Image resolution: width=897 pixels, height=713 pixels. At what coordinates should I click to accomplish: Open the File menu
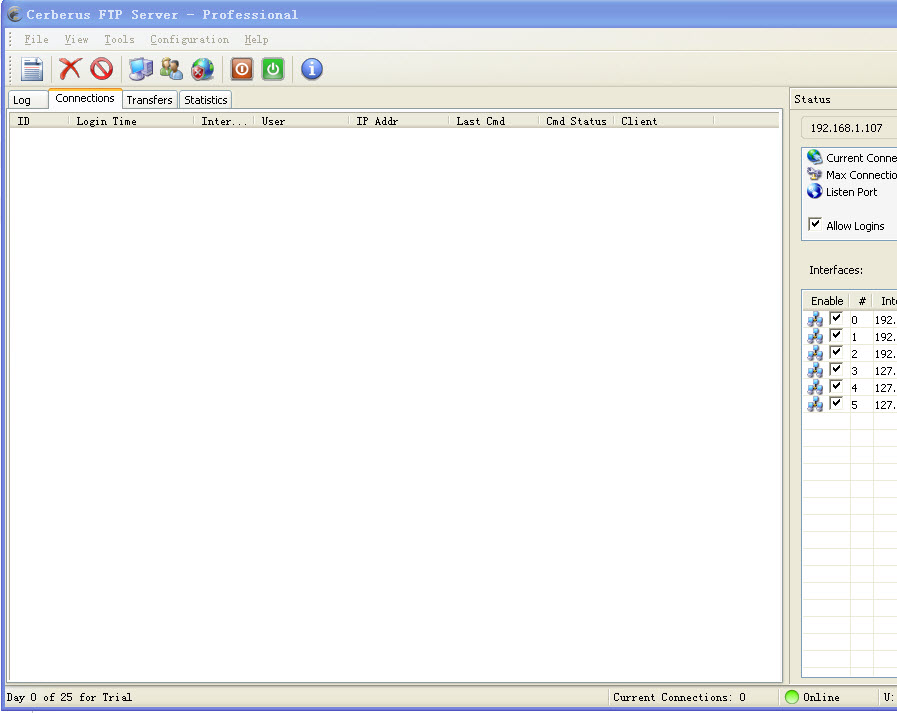point(36,40)
